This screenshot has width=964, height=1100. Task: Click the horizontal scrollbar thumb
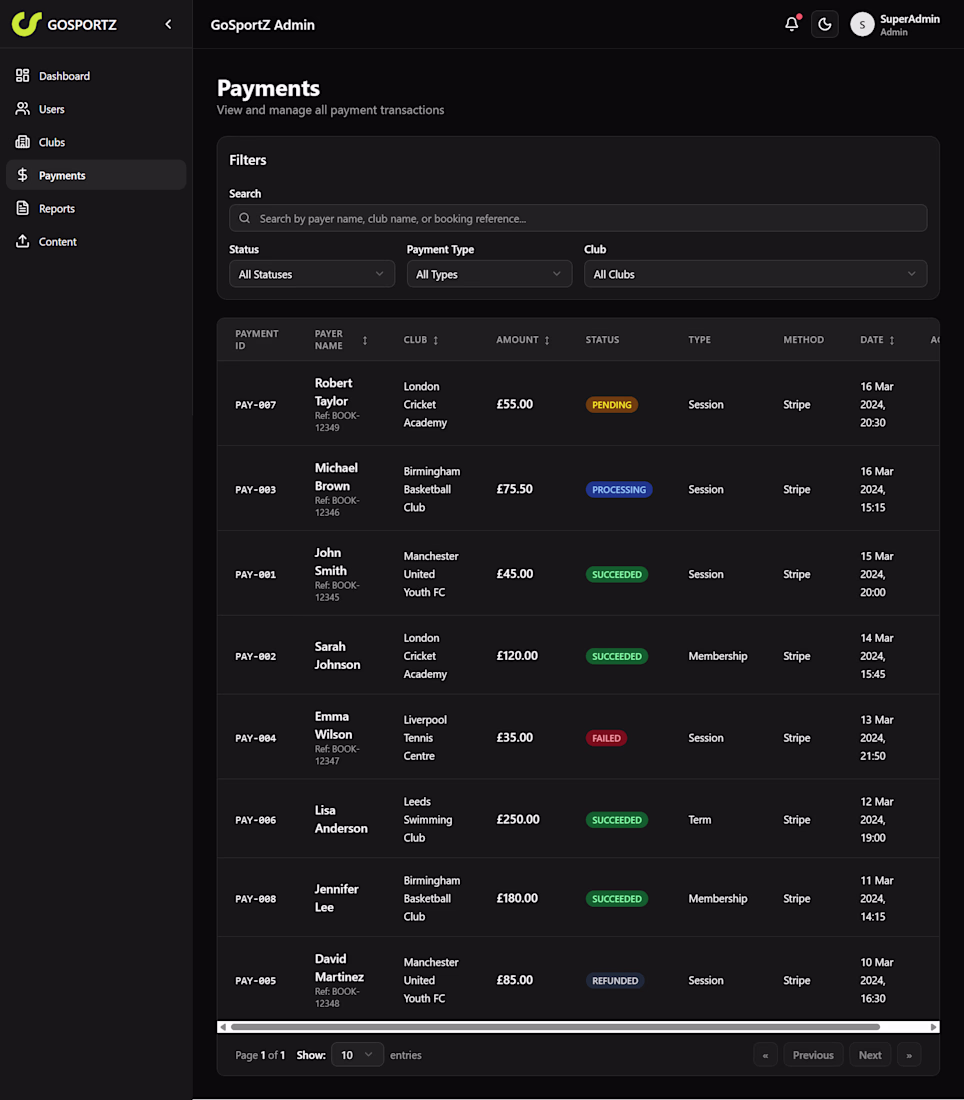coord(555,1026)
